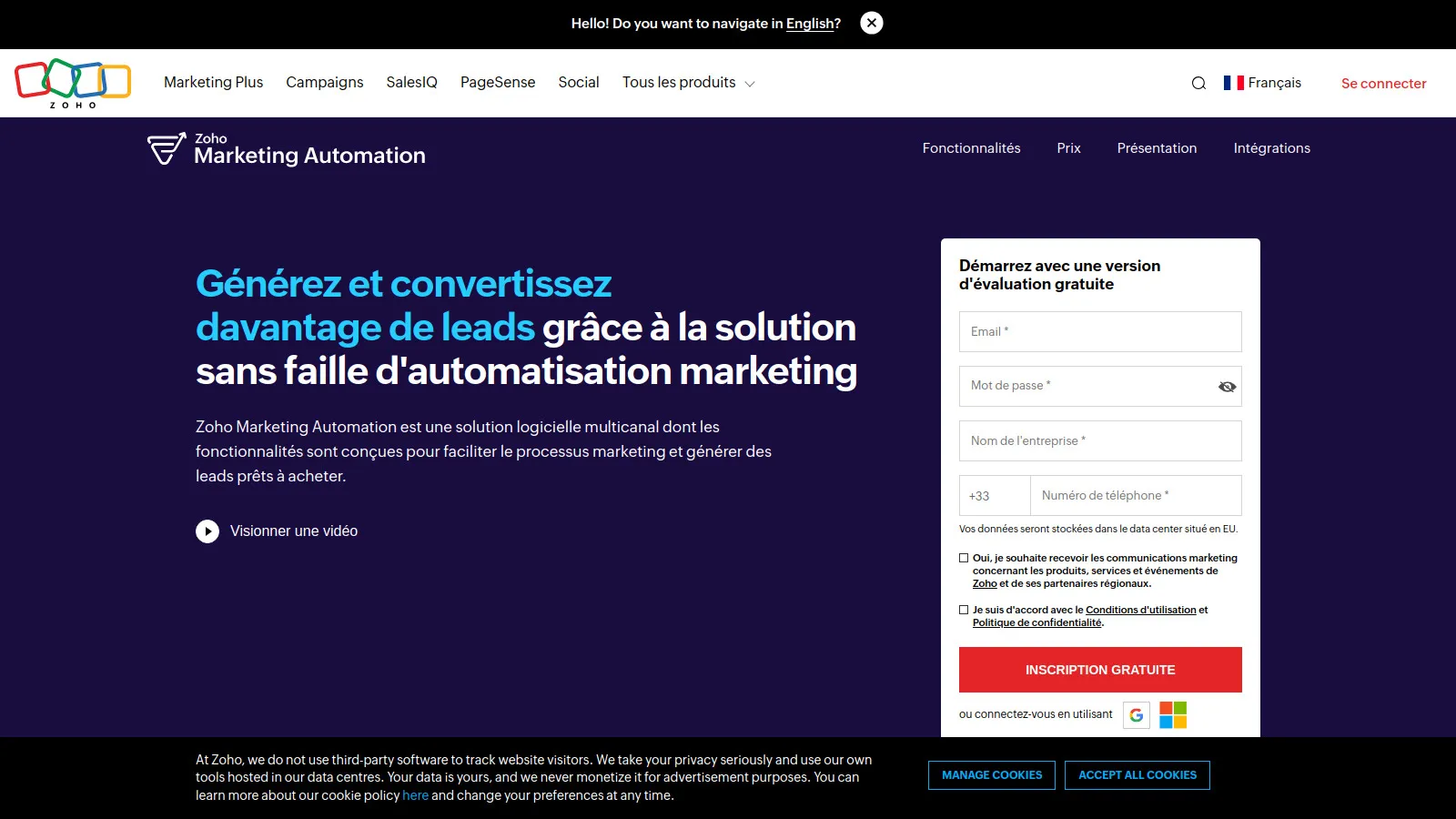Screen dimensions: 1456x819
Task: Click ACCEPT ALL COOKIES in the banner
Action: (x=1137, y=774)
